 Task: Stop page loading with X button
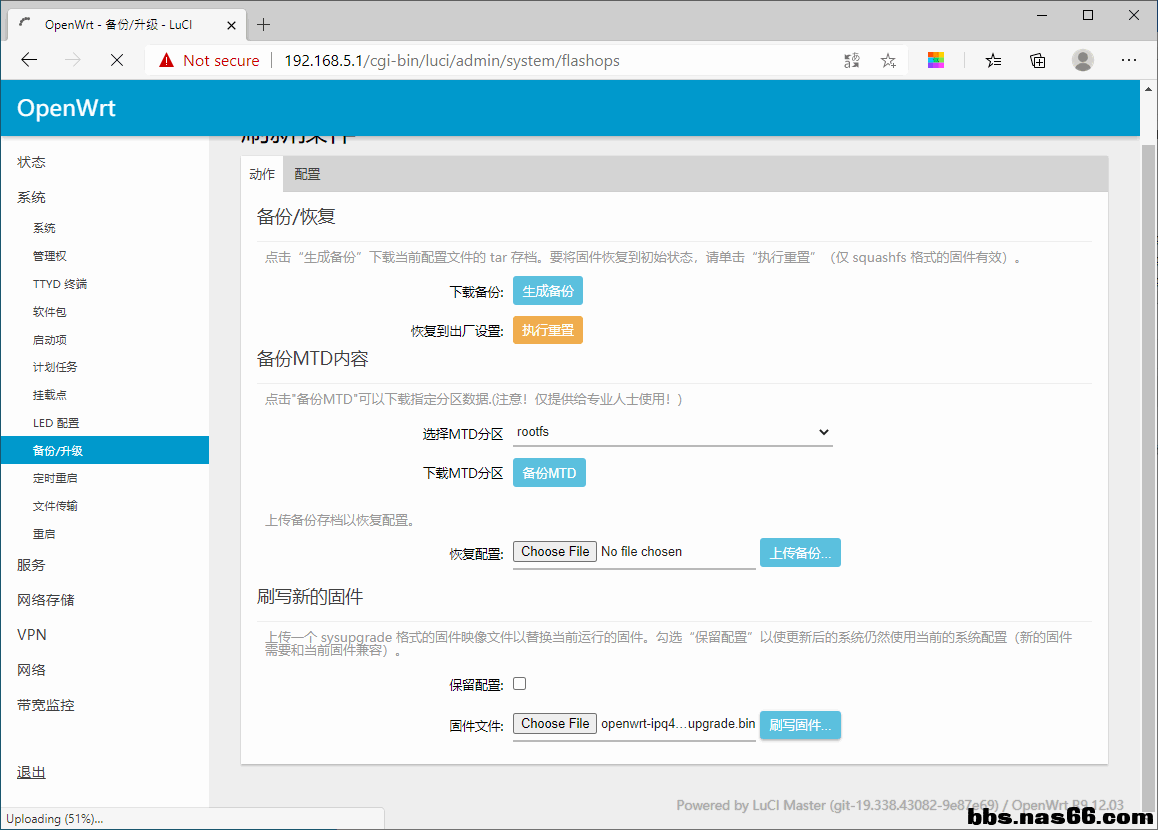click(116, 60)
